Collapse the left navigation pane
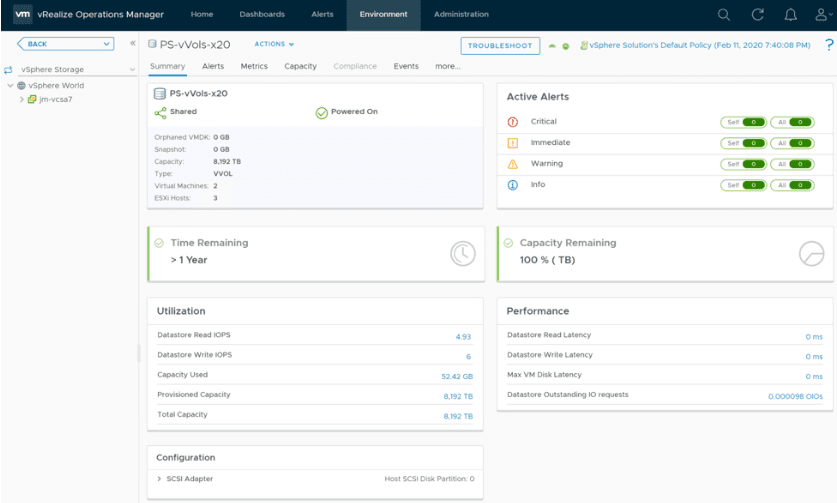837x503 pixels. [132, 43]
